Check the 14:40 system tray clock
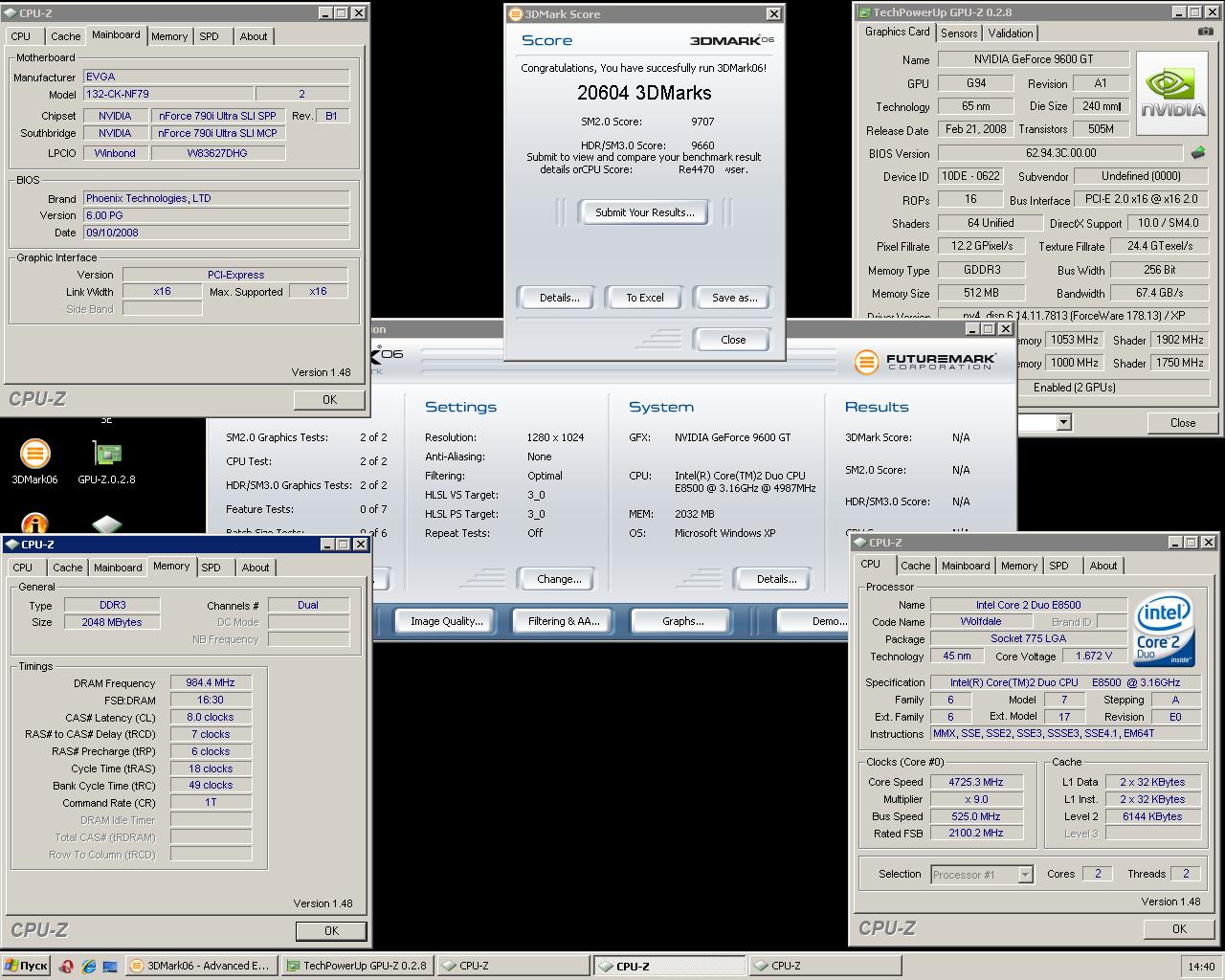This screenshot has width=1225, height=980. (1201, 967)
